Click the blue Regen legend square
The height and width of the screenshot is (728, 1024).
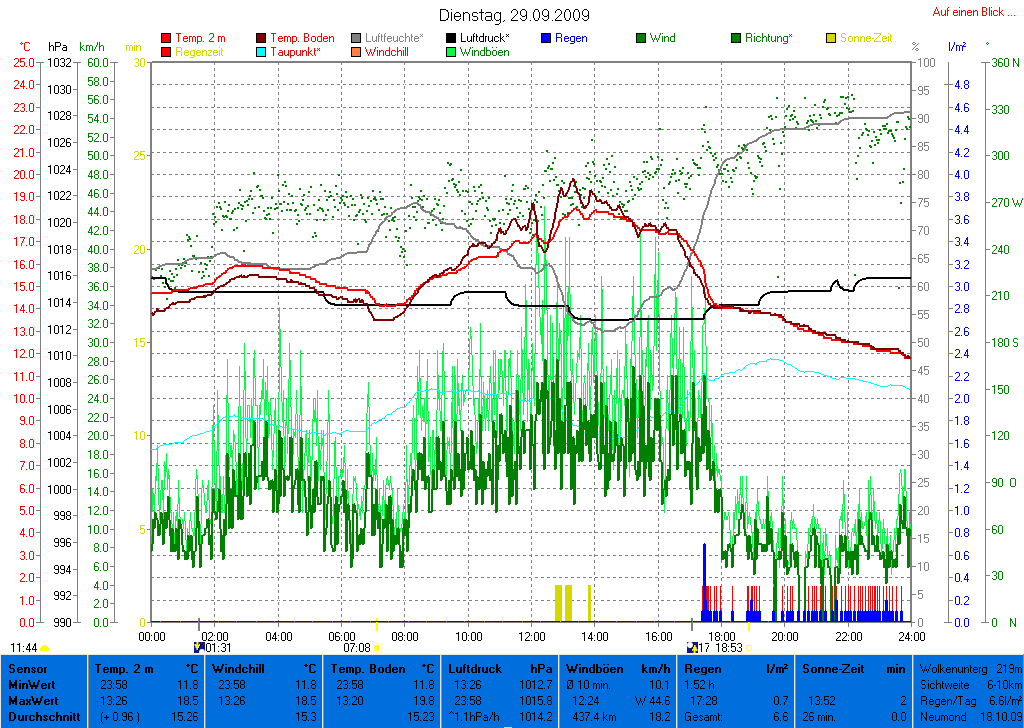[546, 38]
